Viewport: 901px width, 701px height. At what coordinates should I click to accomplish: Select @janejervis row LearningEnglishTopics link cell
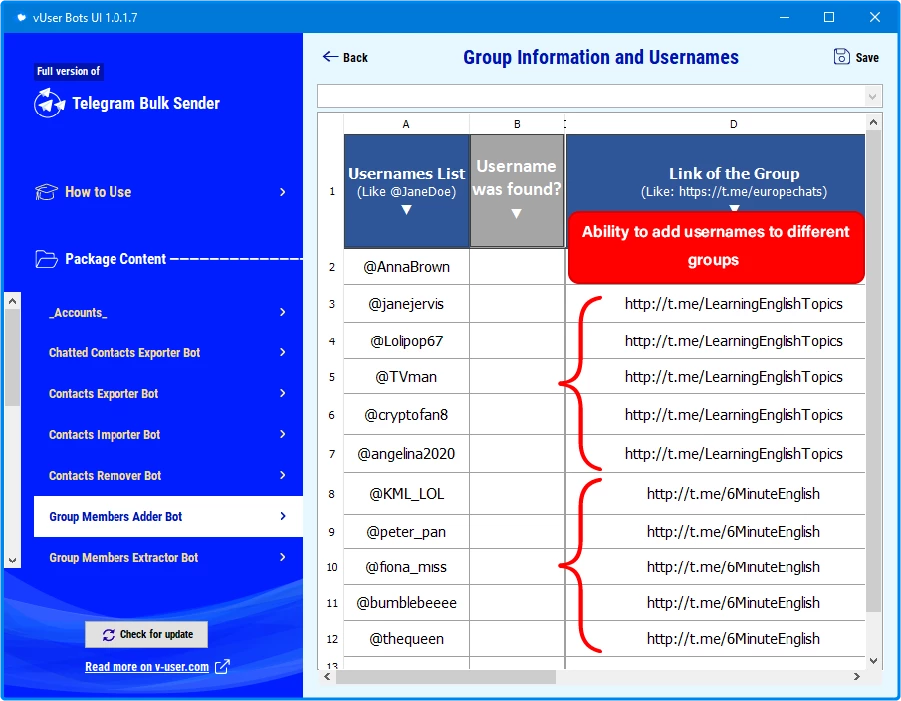click(x=715, y=304)
